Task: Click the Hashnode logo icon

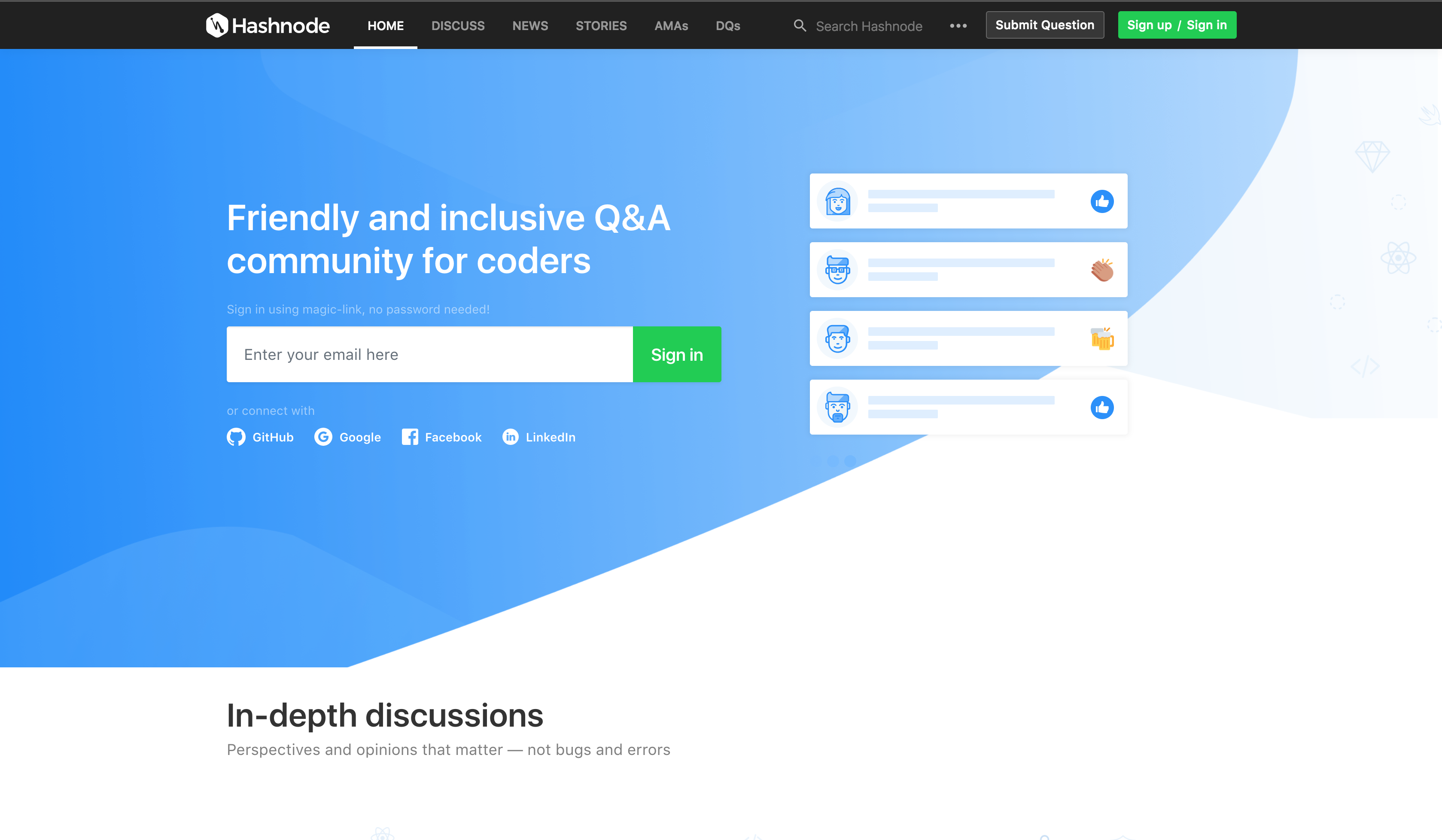Action: pyautogui.click(x=217, y=25)
